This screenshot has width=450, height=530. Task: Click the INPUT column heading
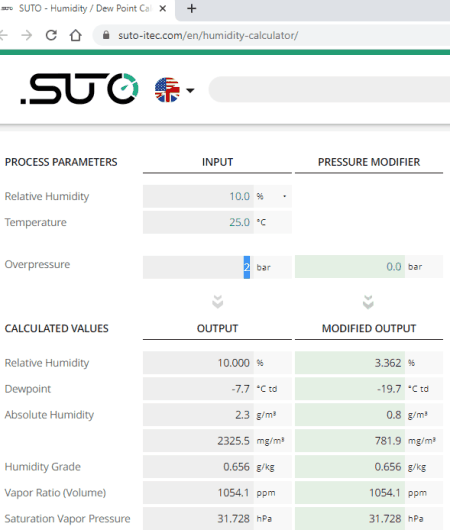[x=217, y=162]
